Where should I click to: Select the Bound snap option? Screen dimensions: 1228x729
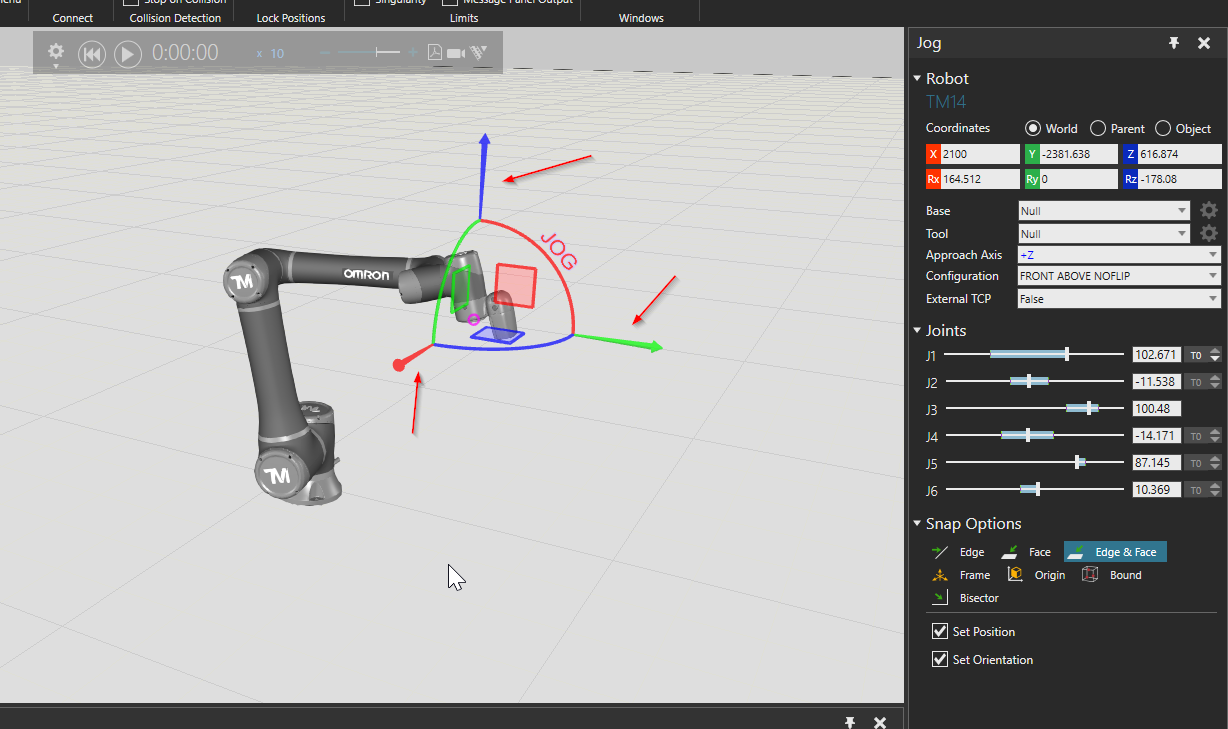[x=1111, y=575]
